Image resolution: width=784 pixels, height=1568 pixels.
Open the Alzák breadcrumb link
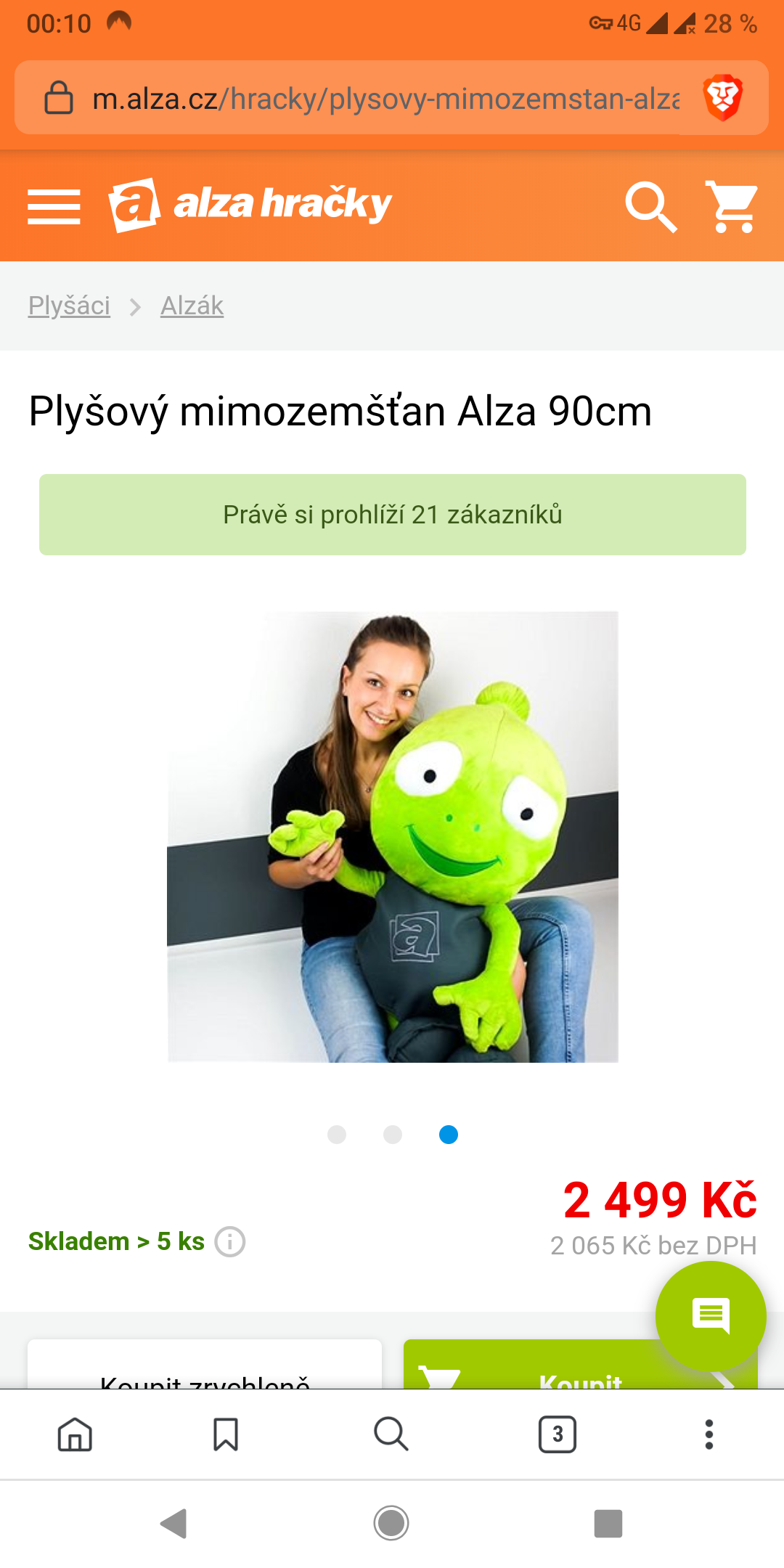(192, 306)
